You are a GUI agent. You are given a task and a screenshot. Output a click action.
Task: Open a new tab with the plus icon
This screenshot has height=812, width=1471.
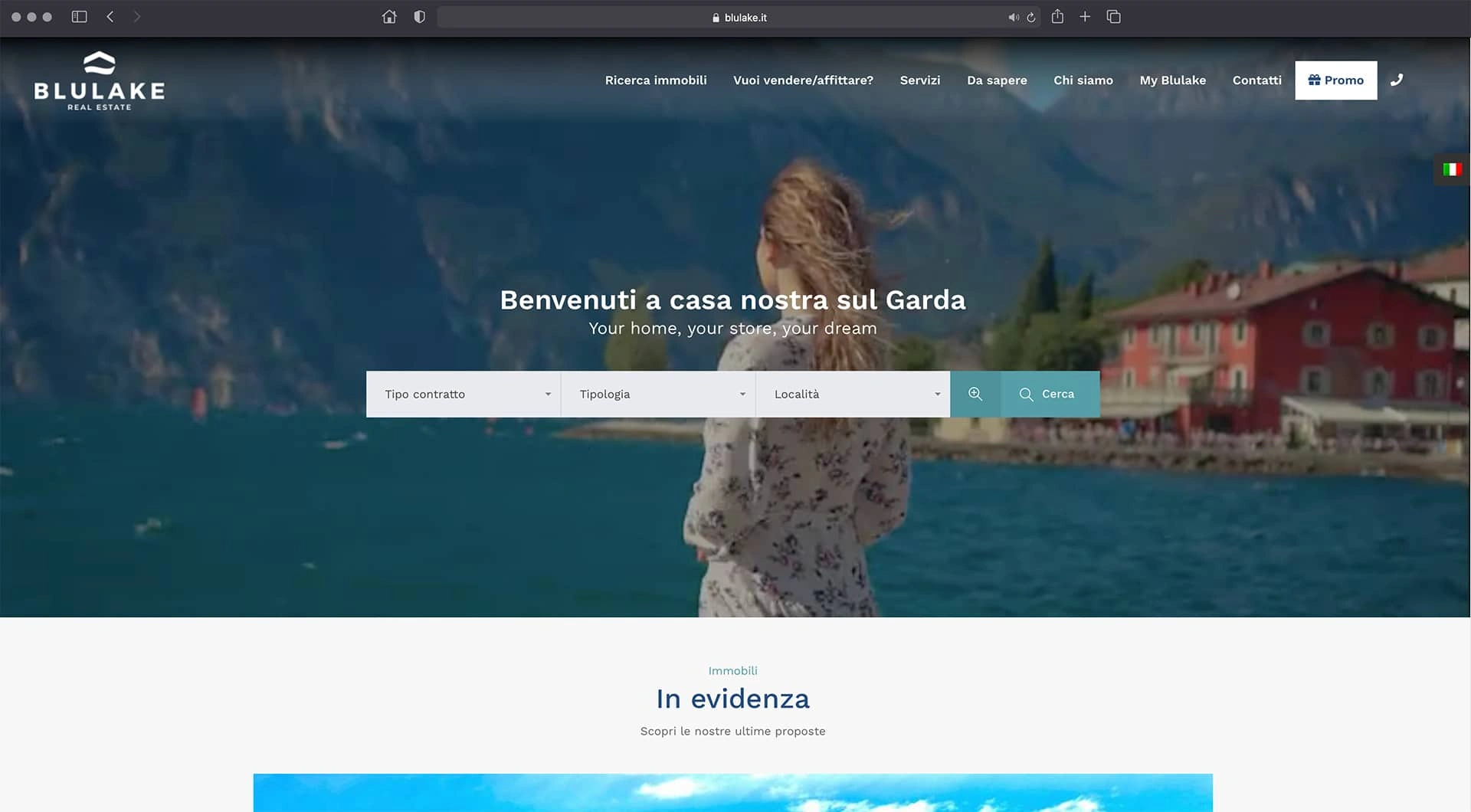(x=1085, y=16)
